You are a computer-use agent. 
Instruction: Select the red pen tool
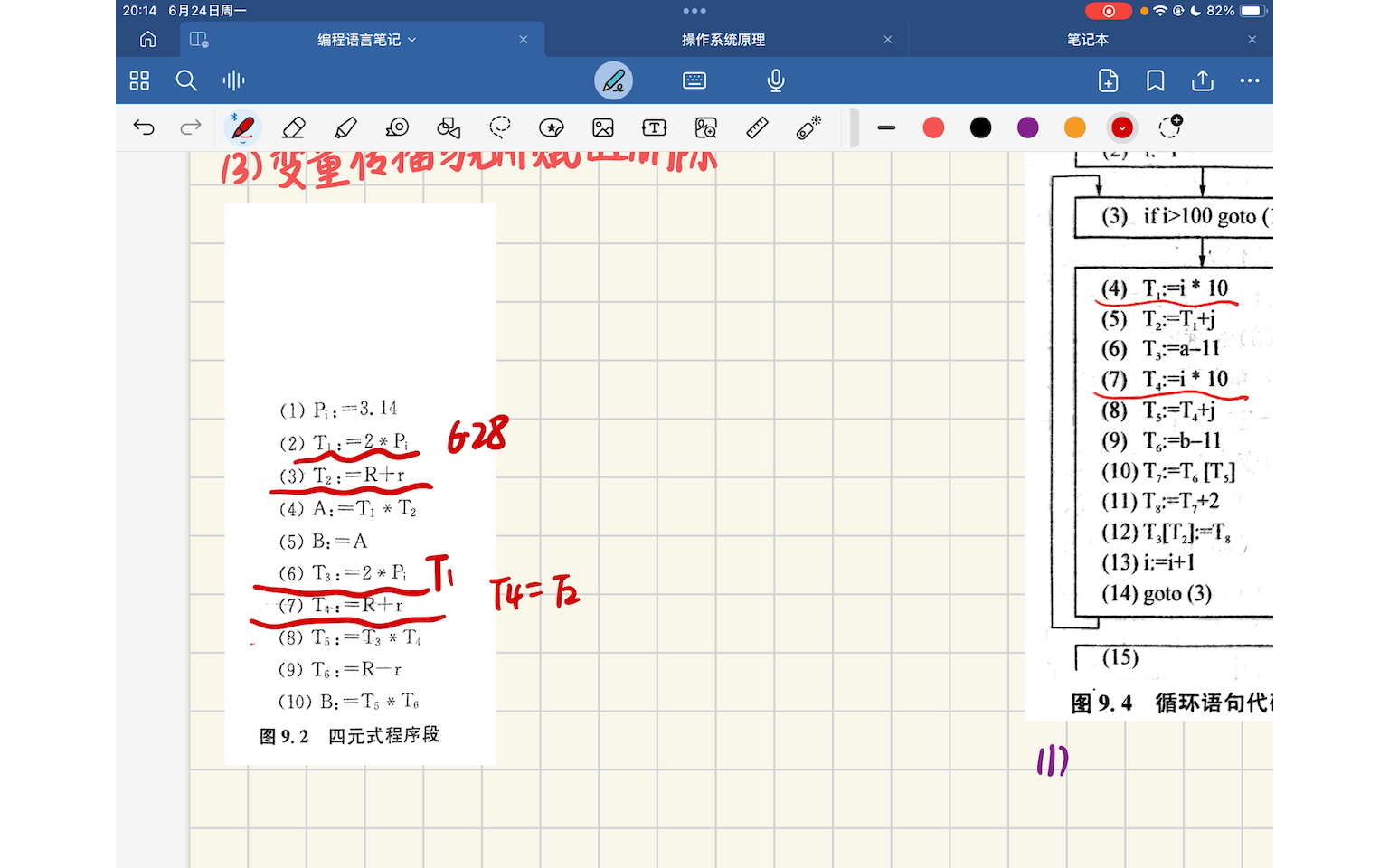[x=242, y=127]
